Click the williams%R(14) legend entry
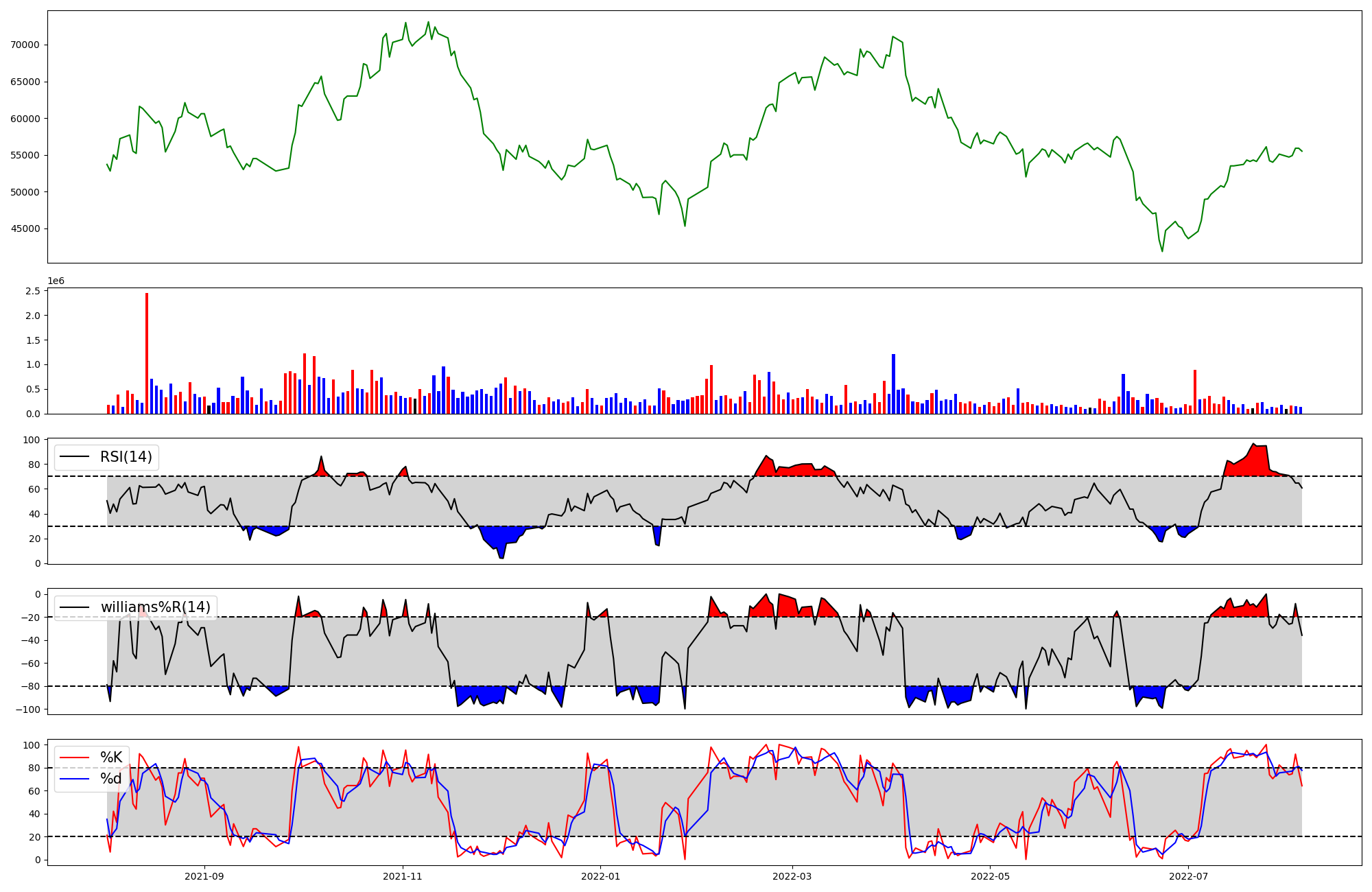This screenshot has height=892, width=1372. click(155, 607)
